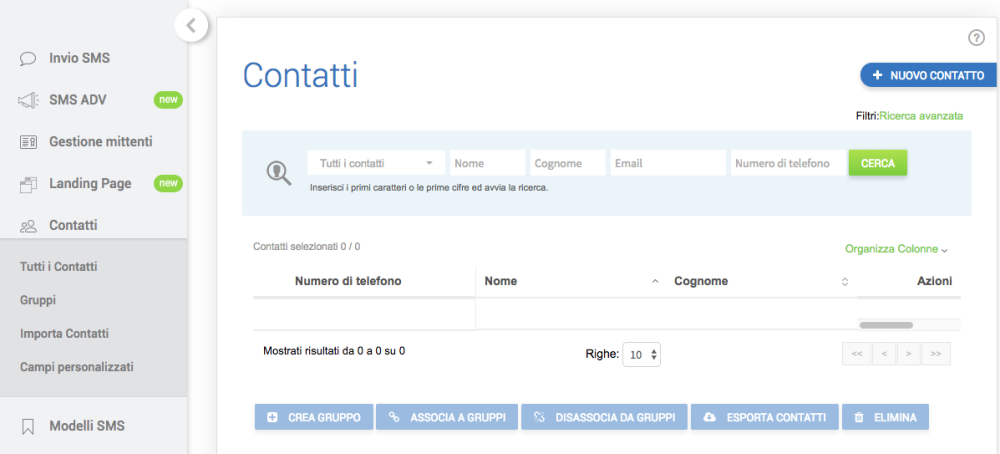Sort by Nome column arrow
1000x454 pixels.
coord(654,282)
